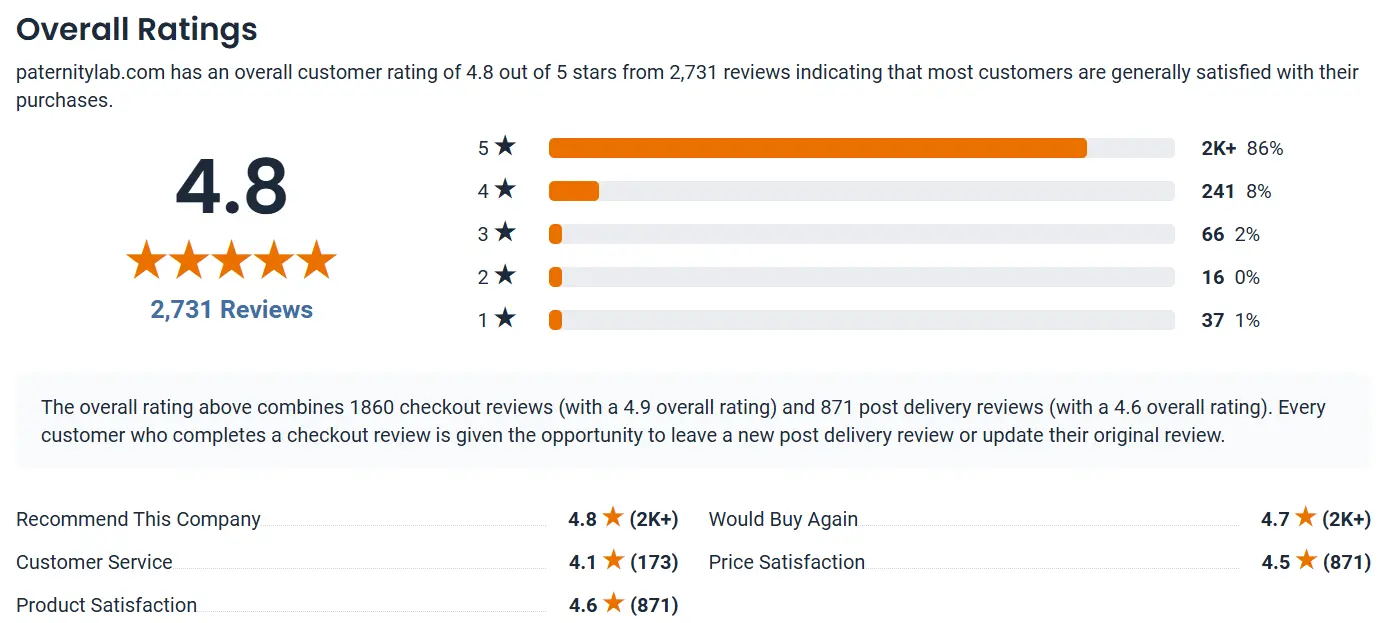Screen dimensions: 1393x623
Task: Click the 2K+ count for 5-star reviews
Action: 1220,148
